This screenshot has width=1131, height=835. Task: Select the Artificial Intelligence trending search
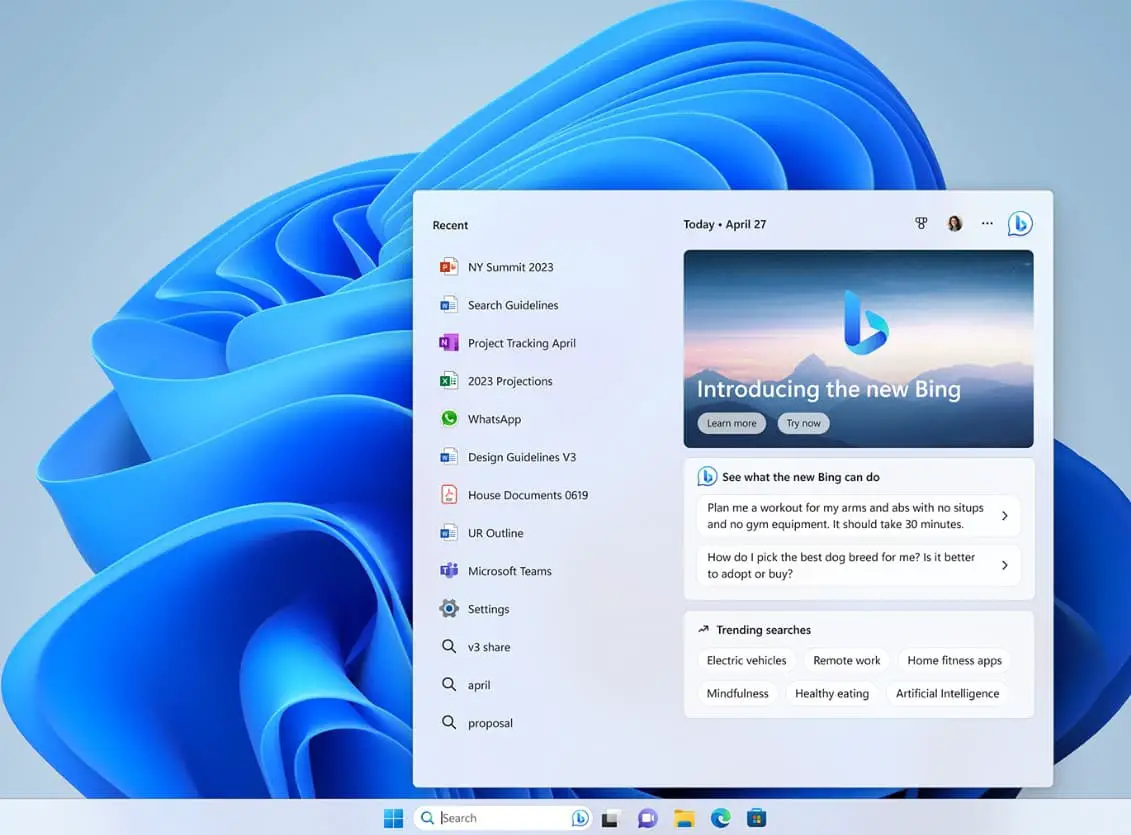947,693
